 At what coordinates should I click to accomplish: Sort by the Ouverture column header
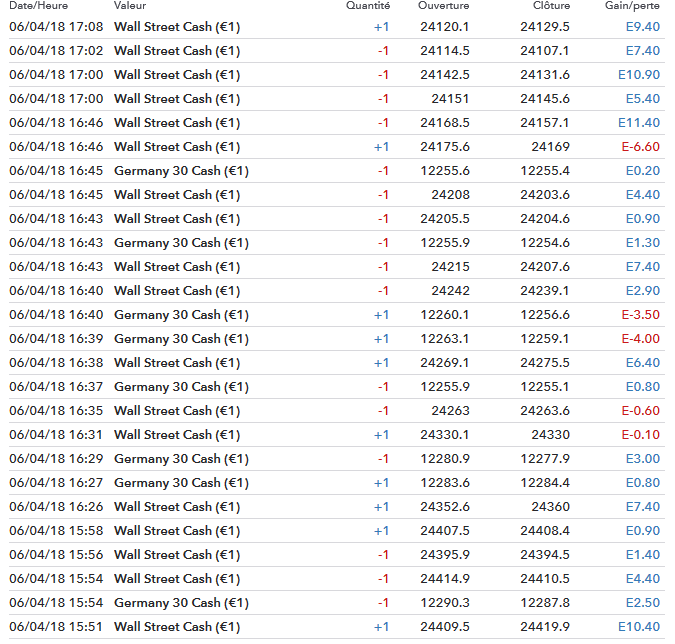tap(443, 6)
